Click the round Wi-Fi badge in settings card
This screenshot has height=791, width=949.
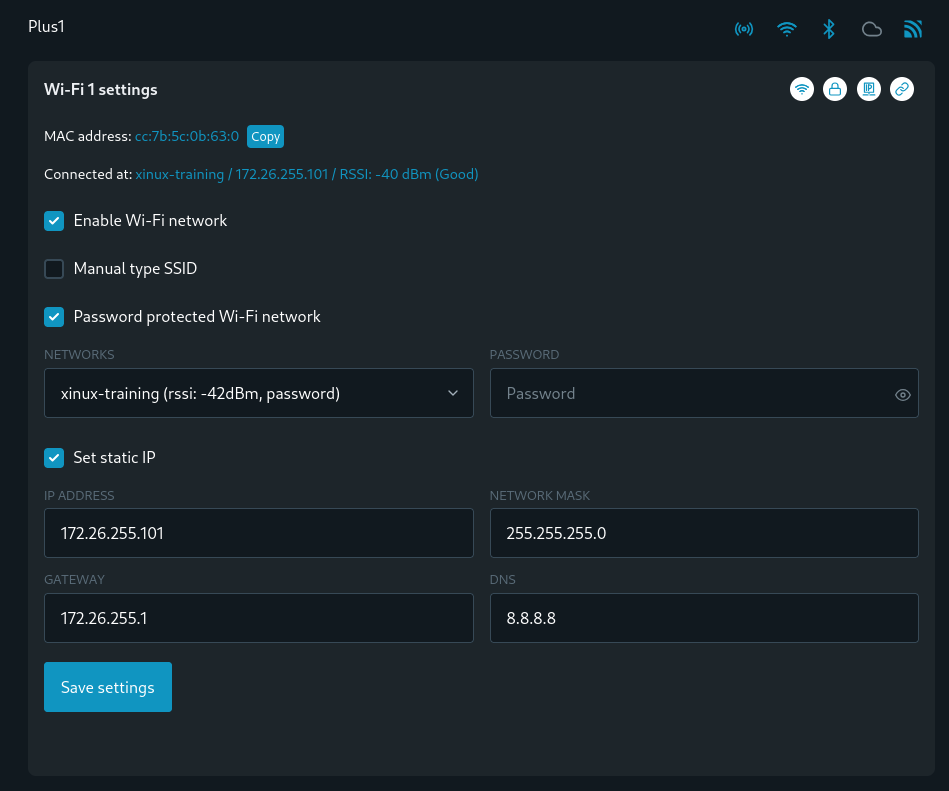(x=801, y=89)
